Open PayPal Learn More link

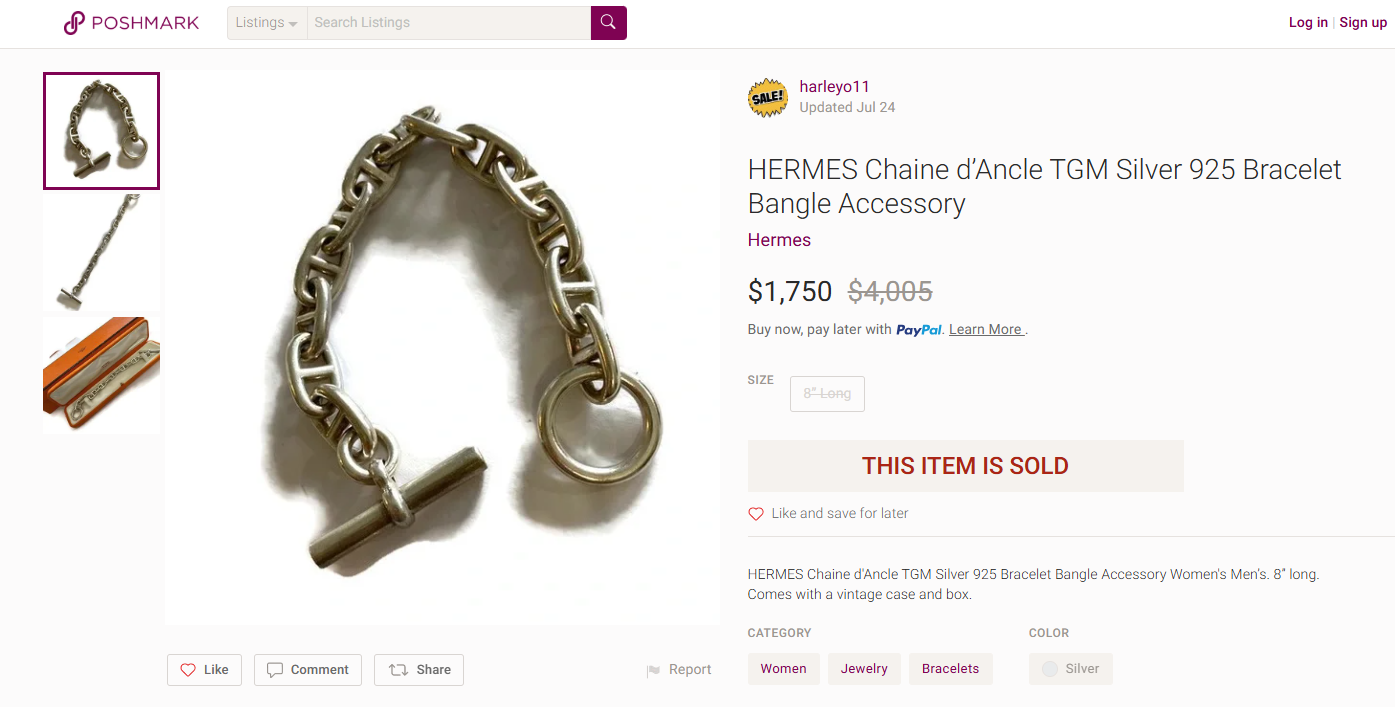pyautogui.click(x=985, y=330)
